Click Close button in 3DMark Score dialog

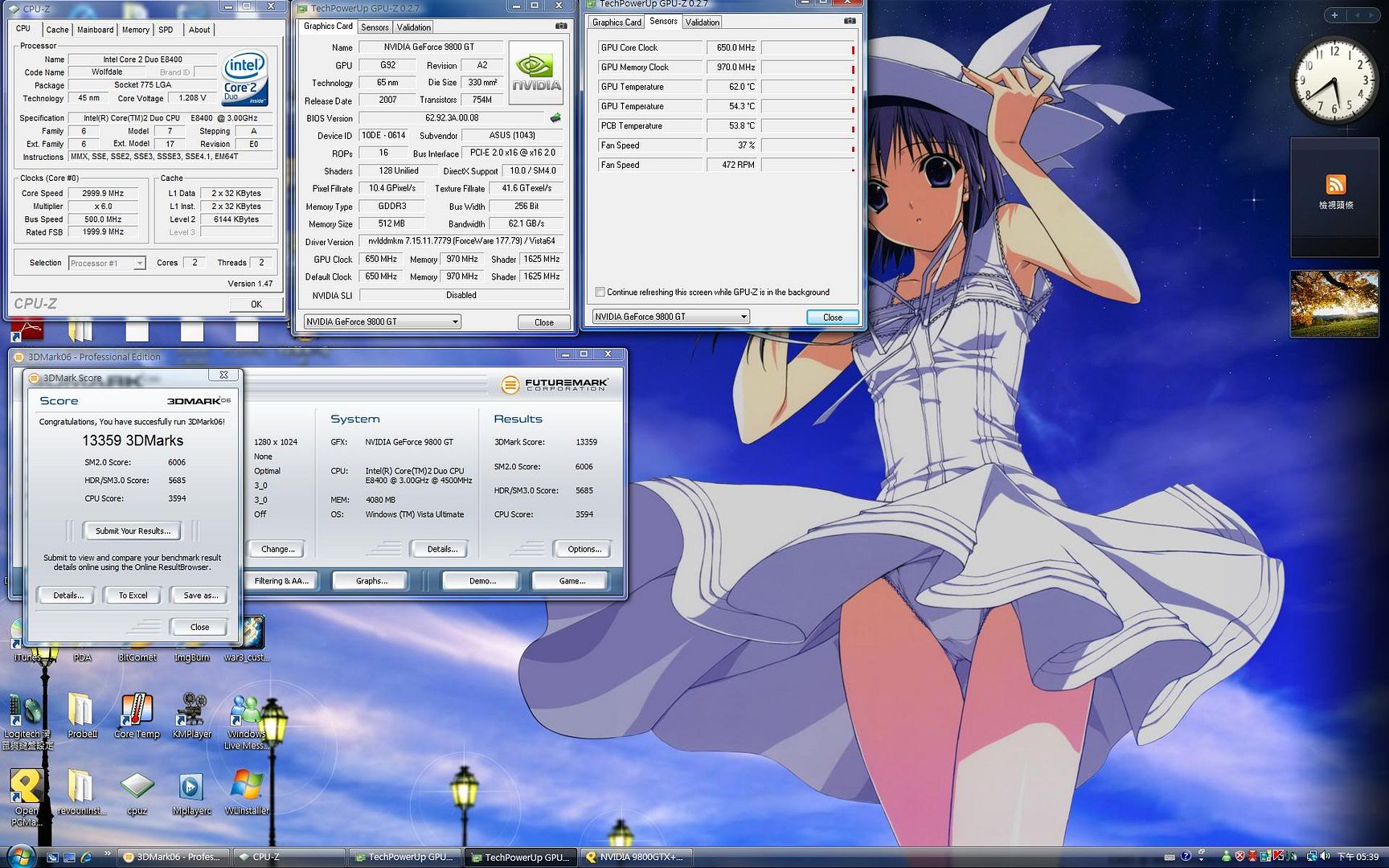[x=199, y=627]
